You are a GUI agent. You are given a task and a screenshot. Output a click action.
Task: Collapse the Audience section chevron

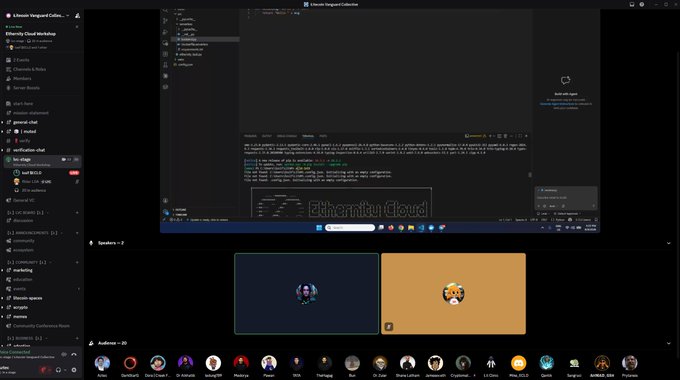pos(669,343)
